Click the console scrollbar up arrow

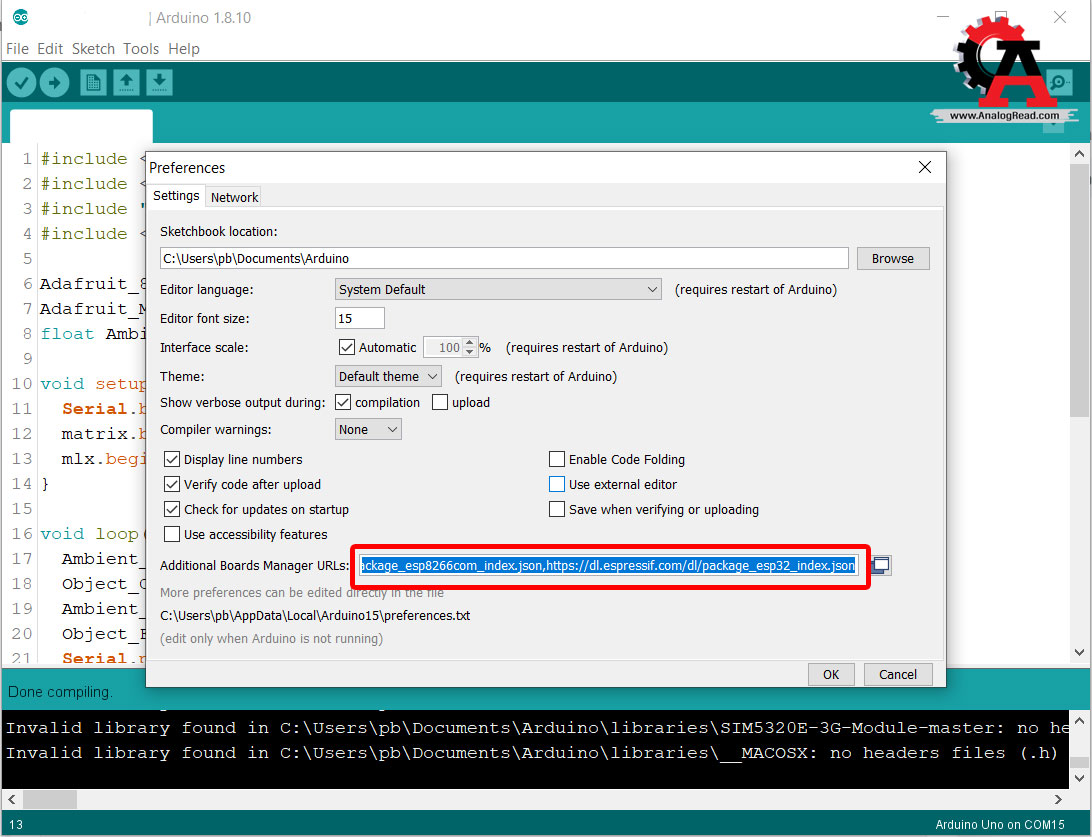tap(1079, 720)
